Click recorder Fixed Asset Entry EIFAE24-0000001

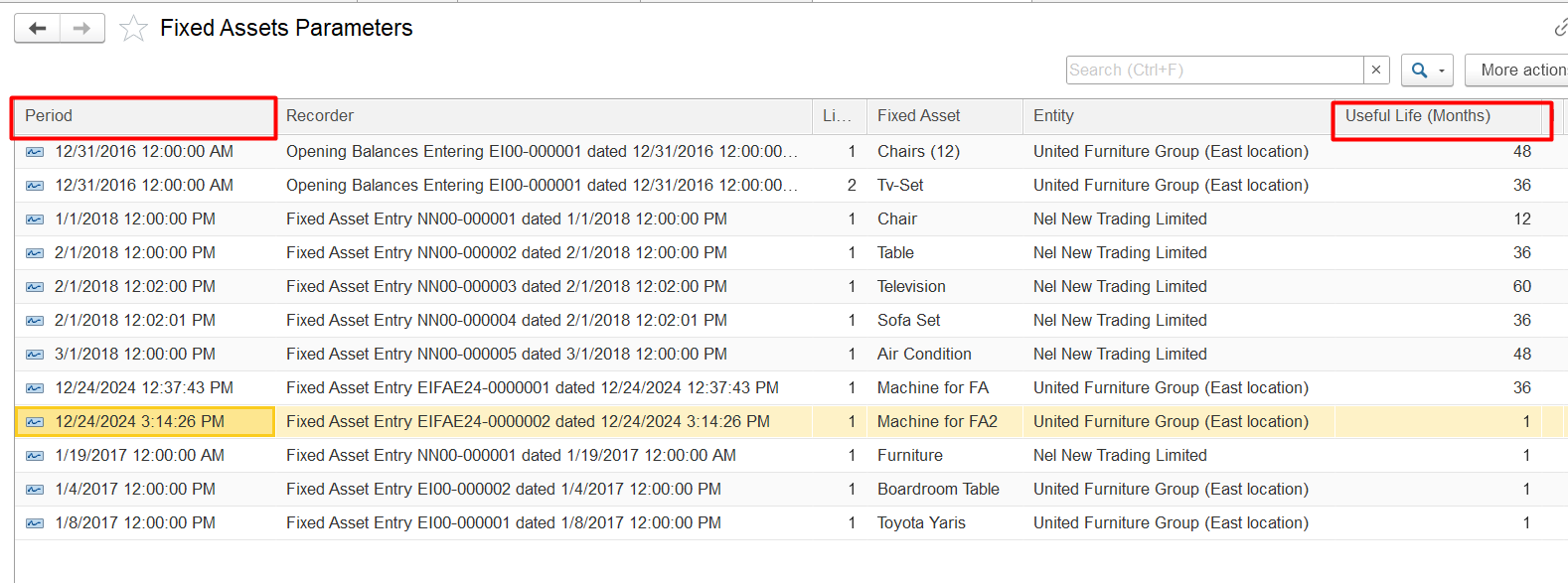(533, 388)
